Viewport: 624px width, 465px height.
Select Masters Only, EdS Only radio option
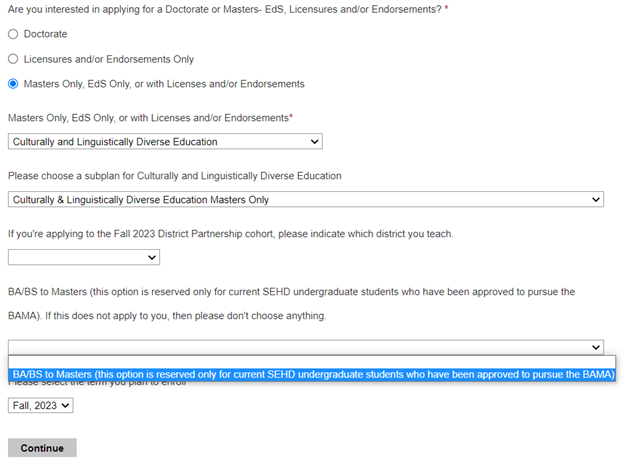(x=13, y=84)
